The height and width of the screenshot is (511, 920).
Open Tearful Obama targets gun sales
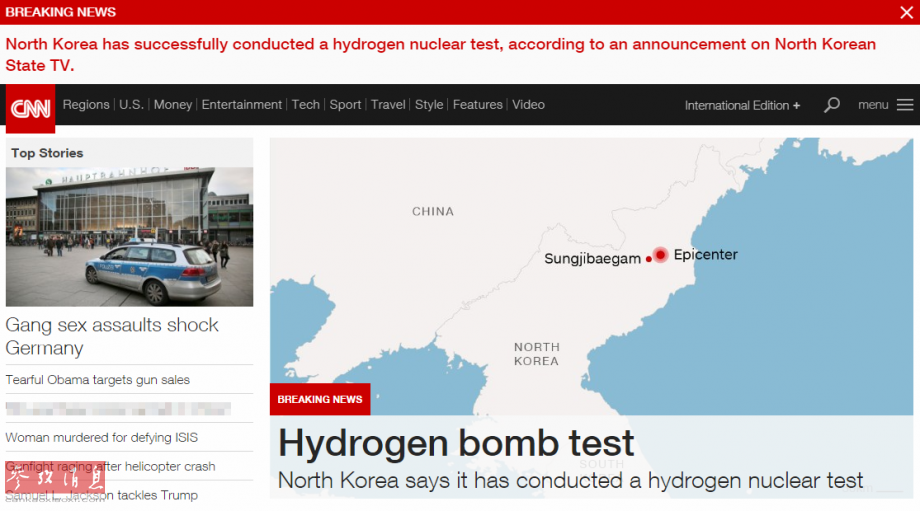97,380
